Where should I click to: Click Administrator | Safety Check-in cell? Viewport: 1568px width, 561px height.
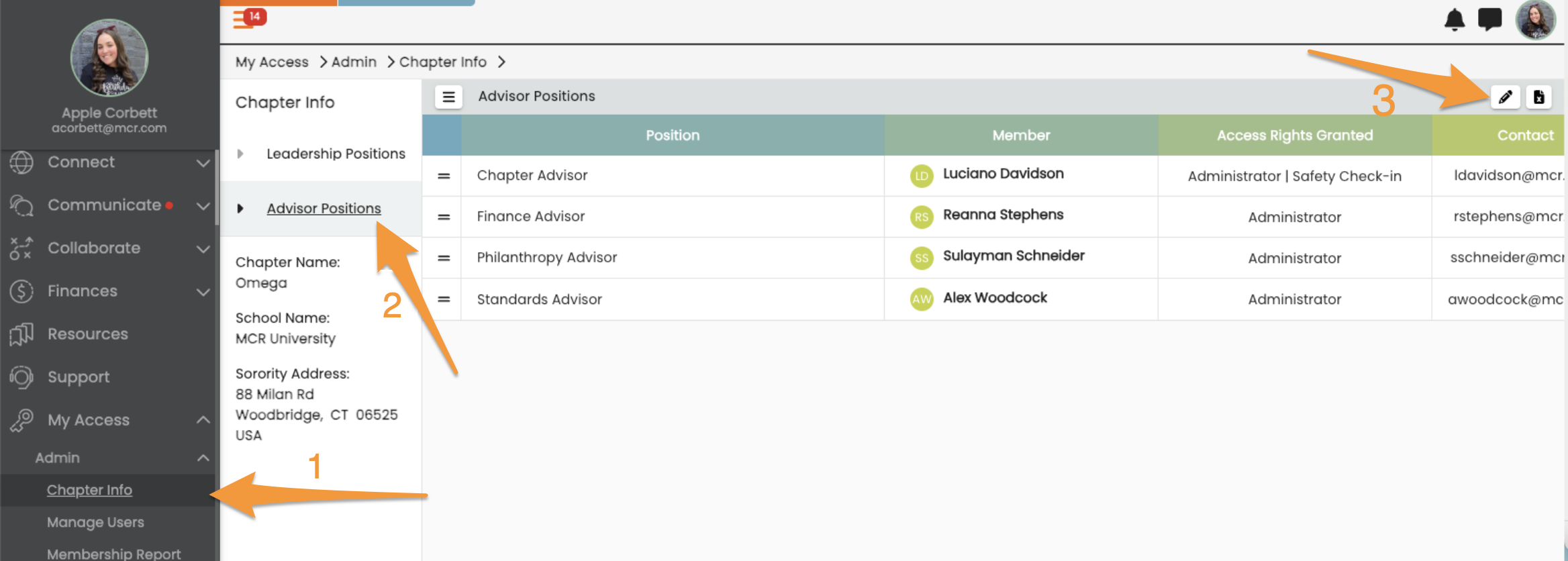(x=1294, y=176)
